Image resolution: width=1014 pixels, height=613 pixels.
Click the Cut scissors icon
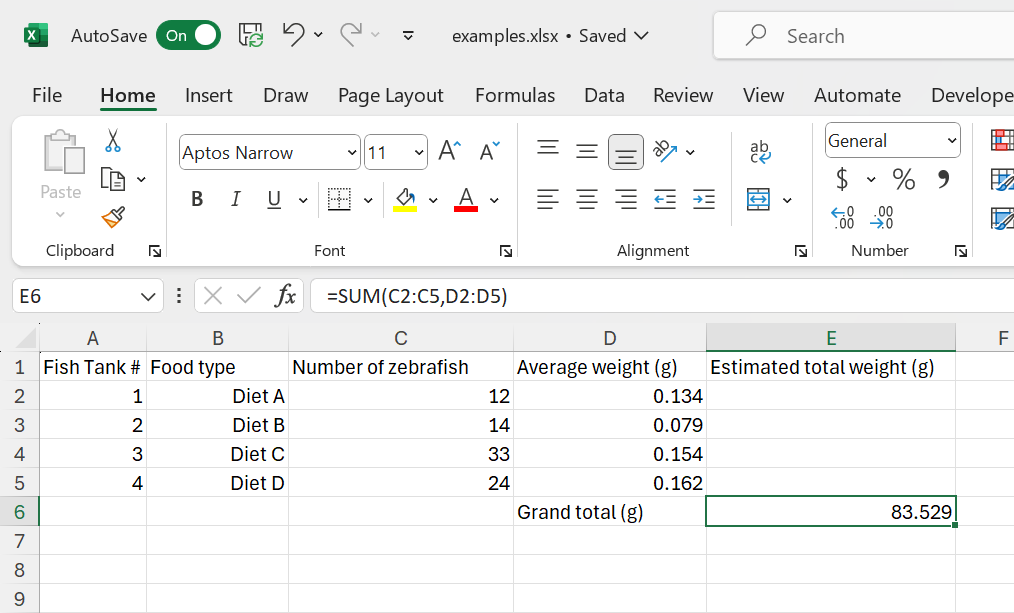(112, 141)
